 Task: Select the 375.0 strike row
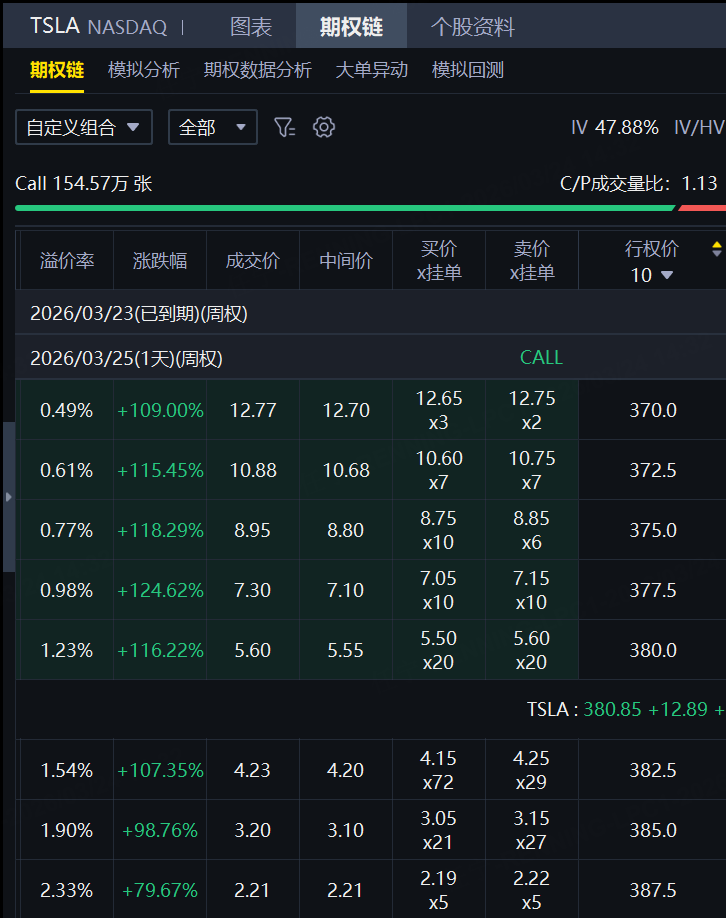(653, 530)
